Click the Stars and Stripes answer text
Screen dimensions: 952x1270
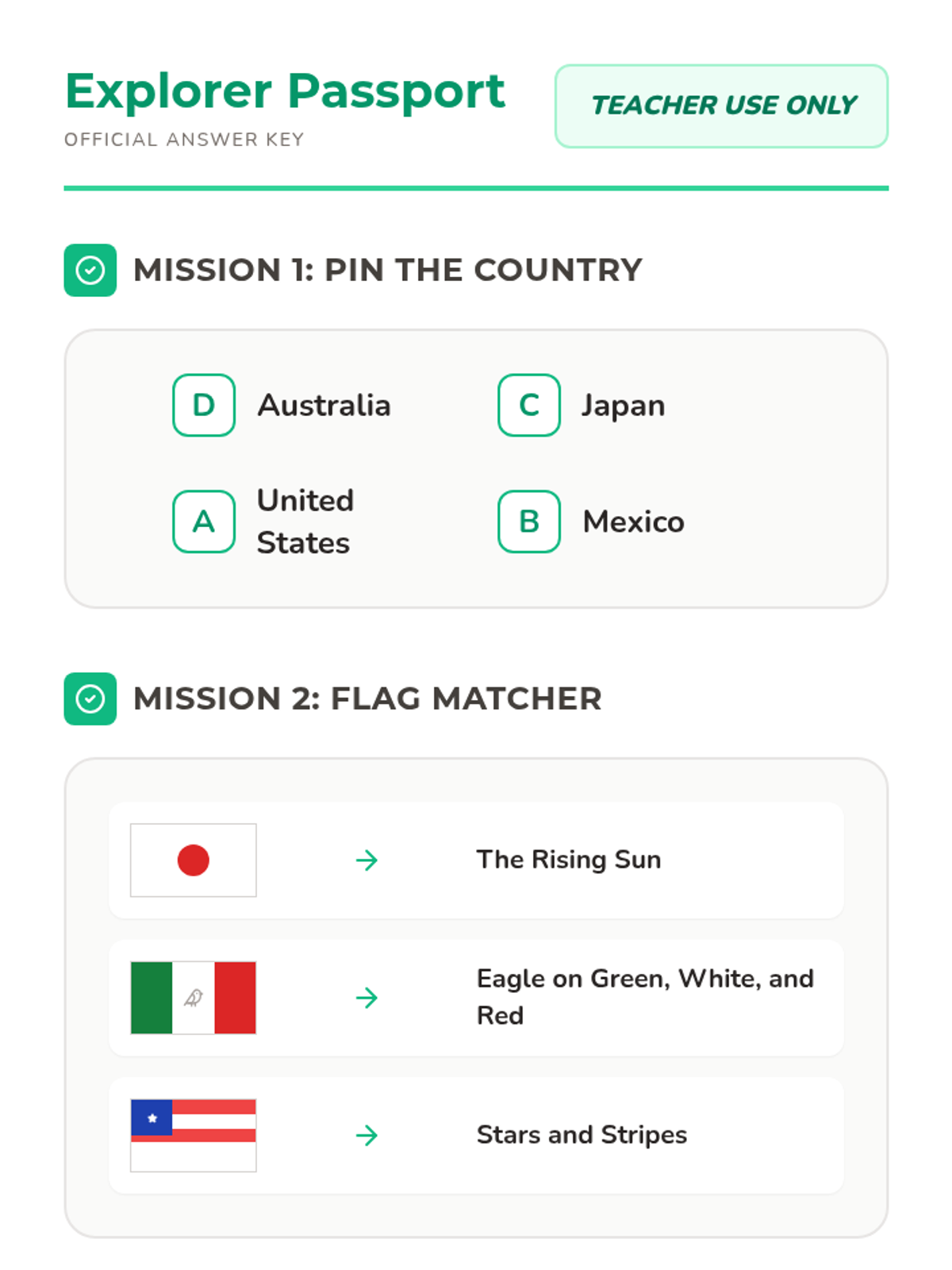coord(582,1135)
